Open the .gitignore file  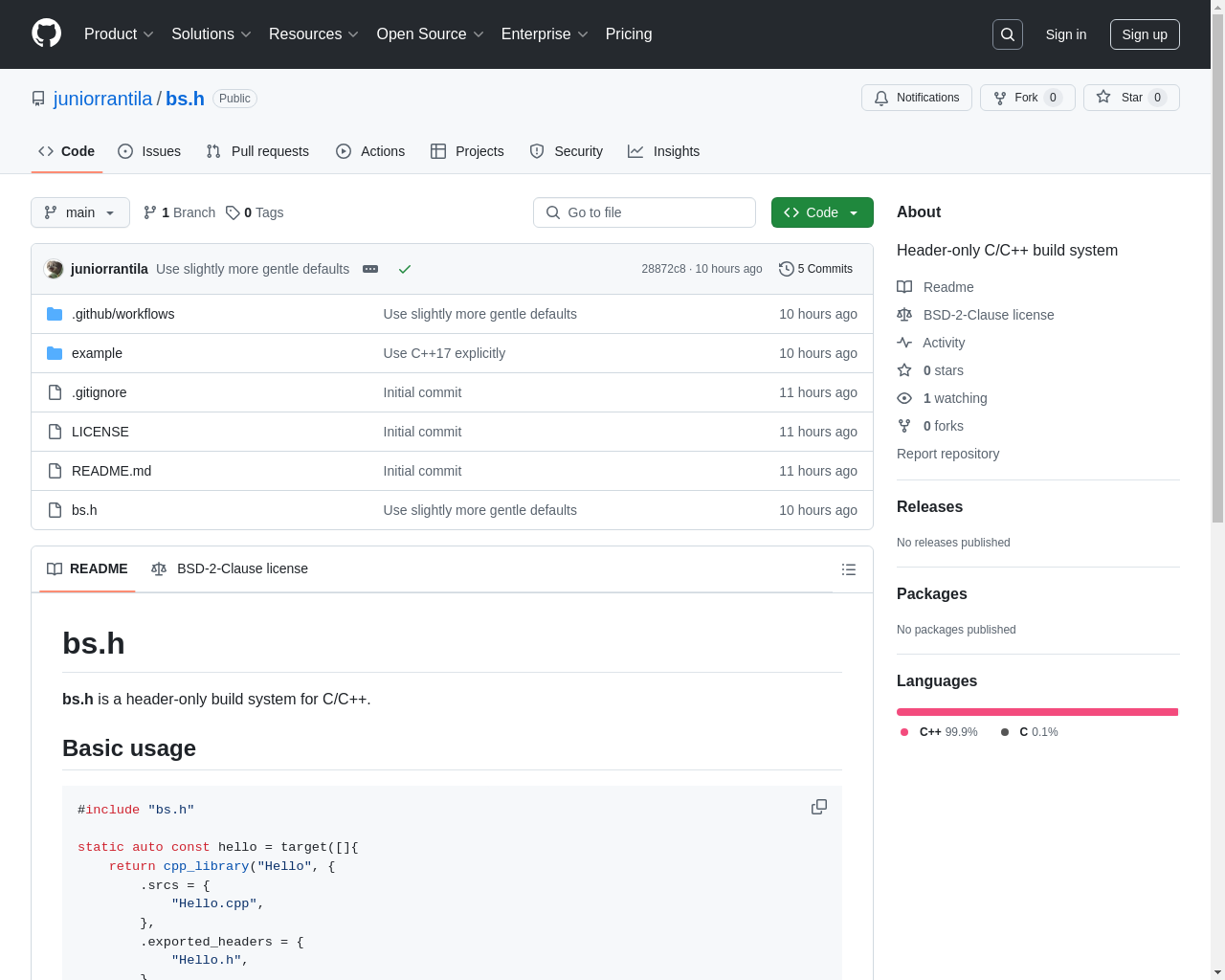click(x=99, y=392)
